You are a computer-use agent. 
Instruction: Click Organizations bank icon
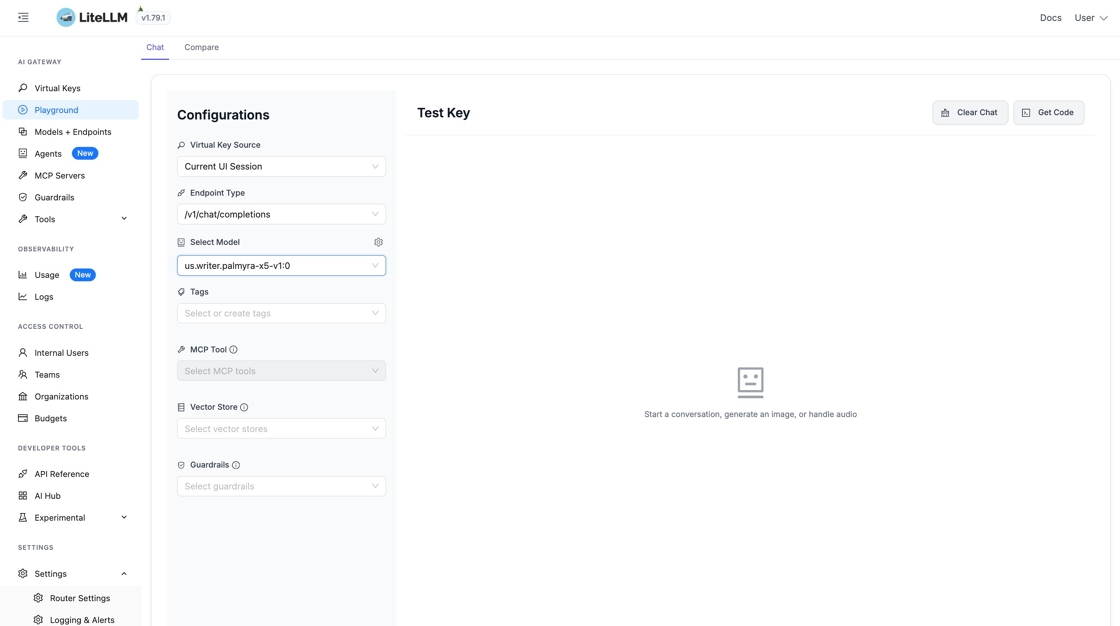[x=23, y=396]
